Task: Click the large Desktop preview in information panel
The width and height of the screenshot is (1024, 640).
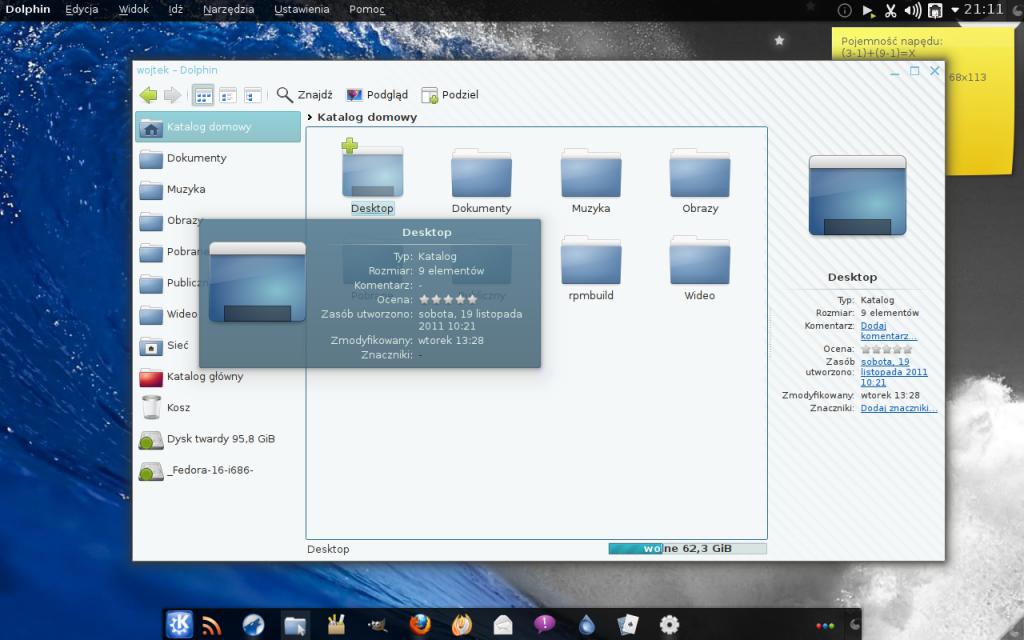Action: tap(857, 195)
